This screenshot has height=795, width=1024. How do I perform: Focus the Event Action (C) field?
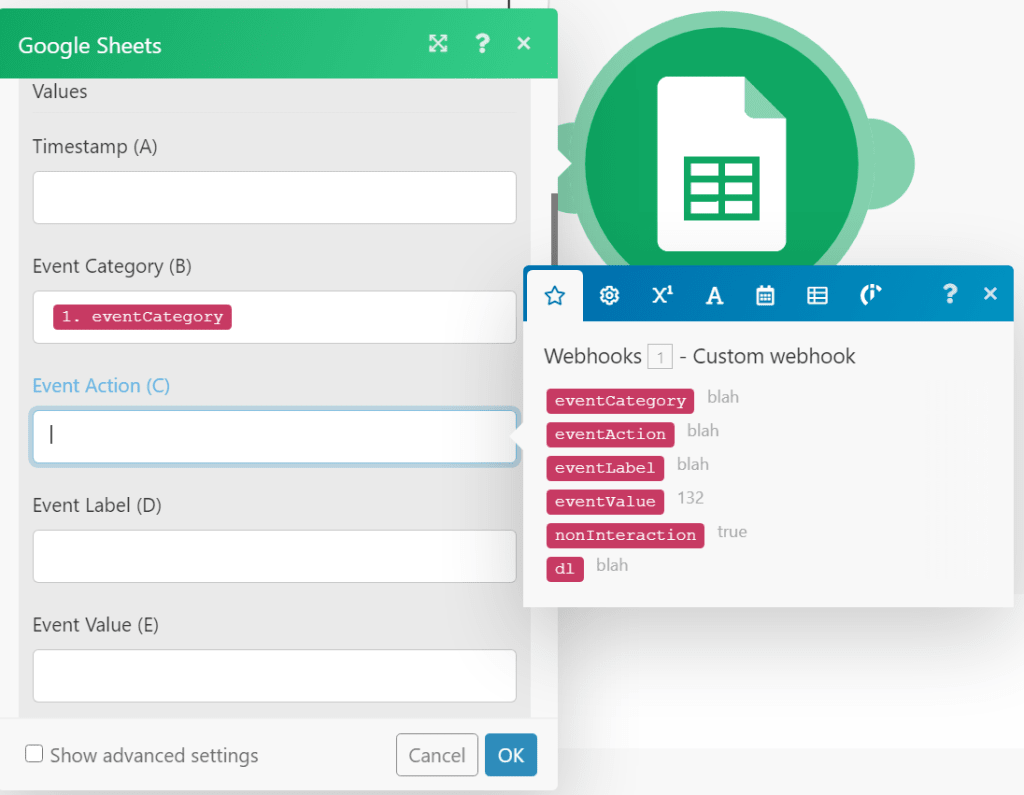(274, 436)
